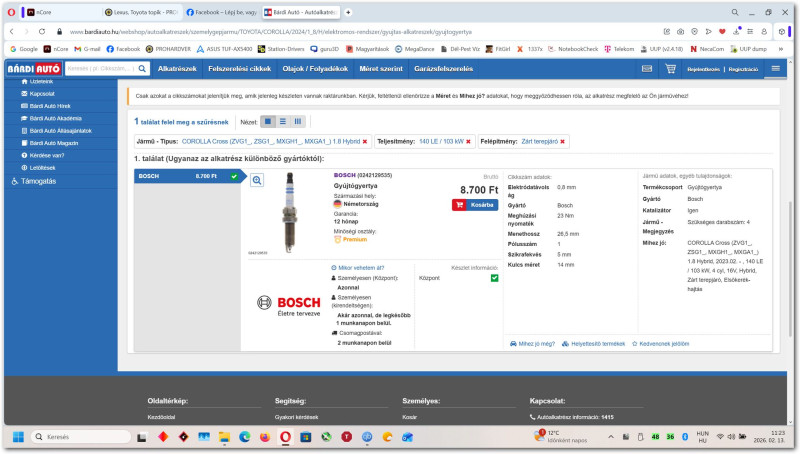The image size is (800, 454).
Task: Switch to the Facebook browser tab
Action: click(x=221, y=12)
